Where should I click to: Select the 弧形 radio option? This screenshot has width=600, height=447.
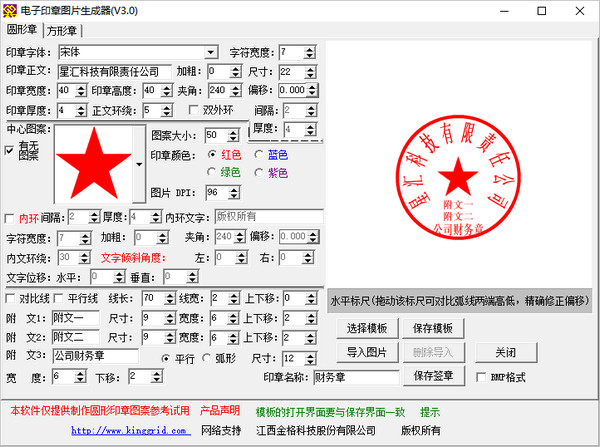(207, 358)
